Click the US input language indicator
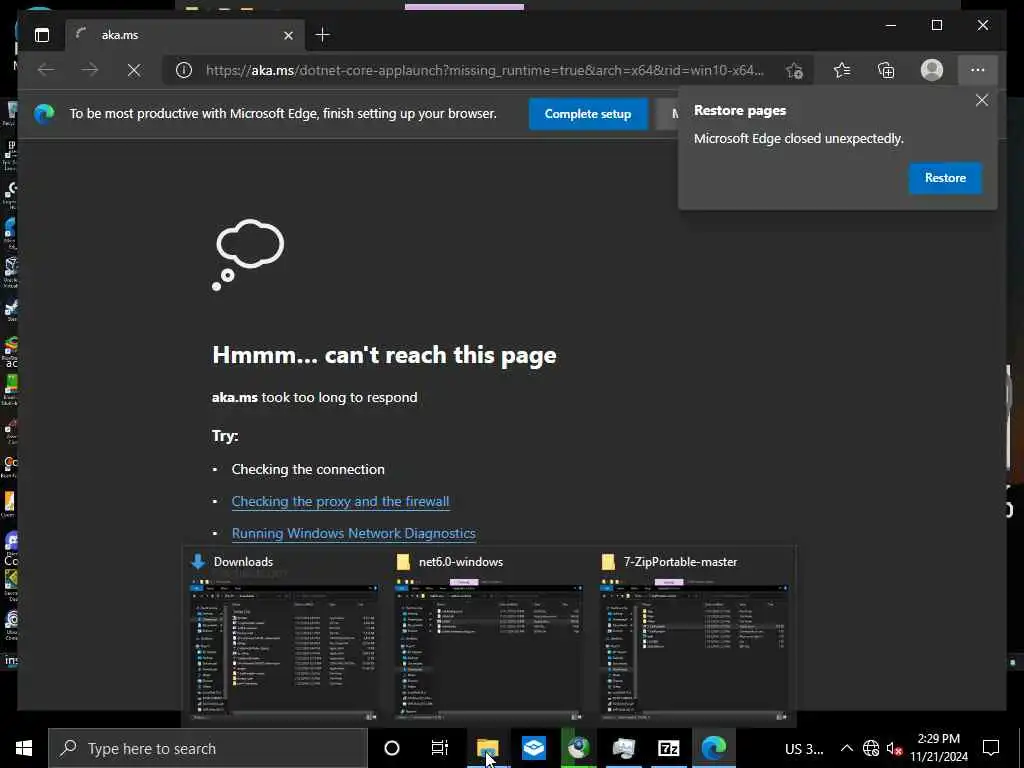This screenshot has height=768, width=1024. [804, 748]
